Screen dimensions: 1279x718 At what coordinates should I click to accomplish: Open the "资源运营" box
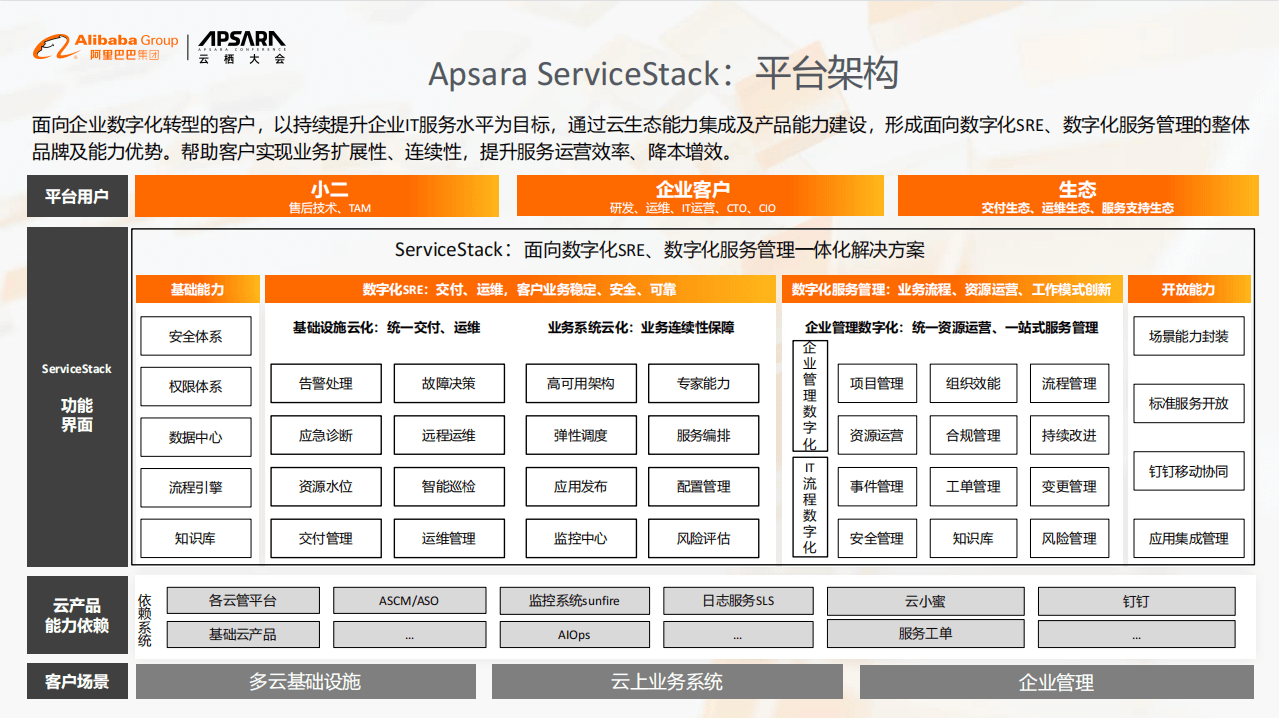tap(877, 435)
